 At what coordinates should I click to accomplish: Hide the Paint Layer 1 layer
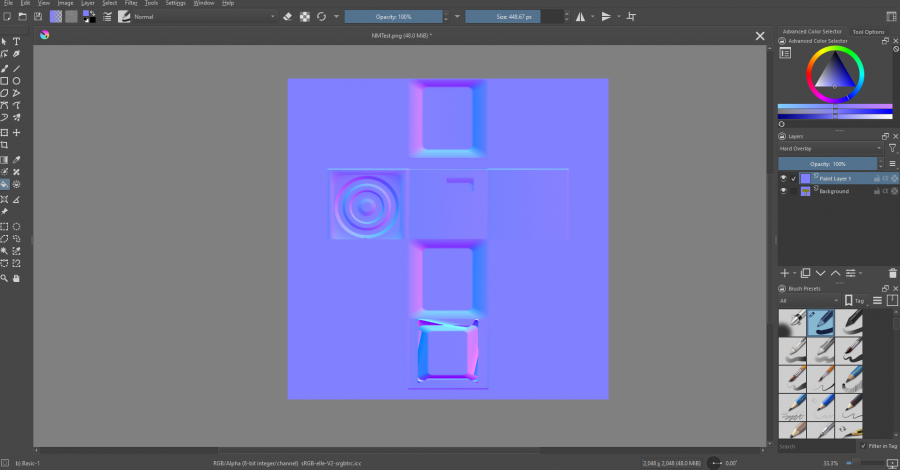[x=784, y=178]
